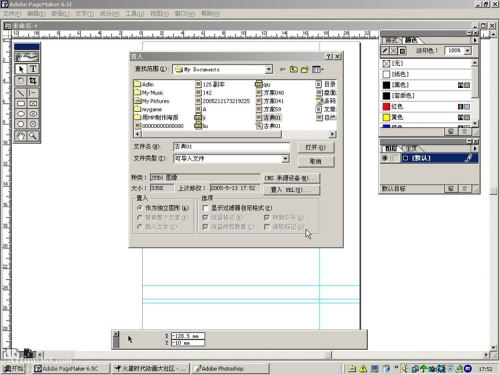Select the Rotating tool in the toolbox
The image size is (500, 375).
point(21,80)
